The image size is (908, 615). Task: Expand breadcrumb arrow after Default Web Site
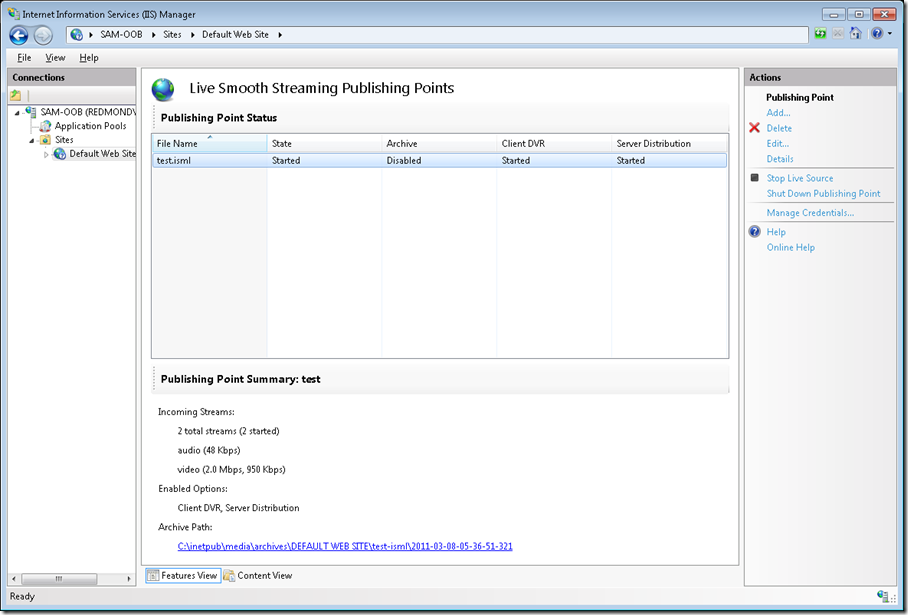[x=280, y=35]
